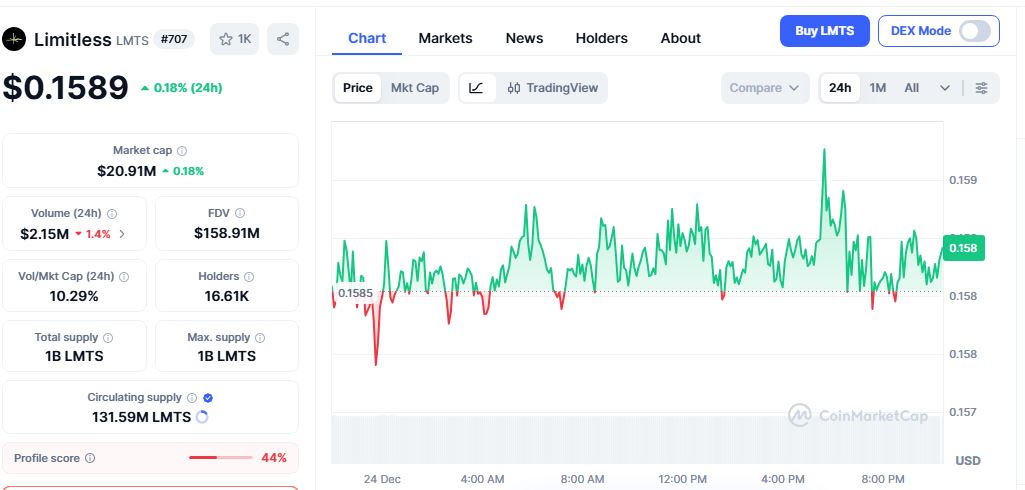Click the 0.1585 baseline price label
The height and width of the screenshot is (490, 1025).
[356, 293]
